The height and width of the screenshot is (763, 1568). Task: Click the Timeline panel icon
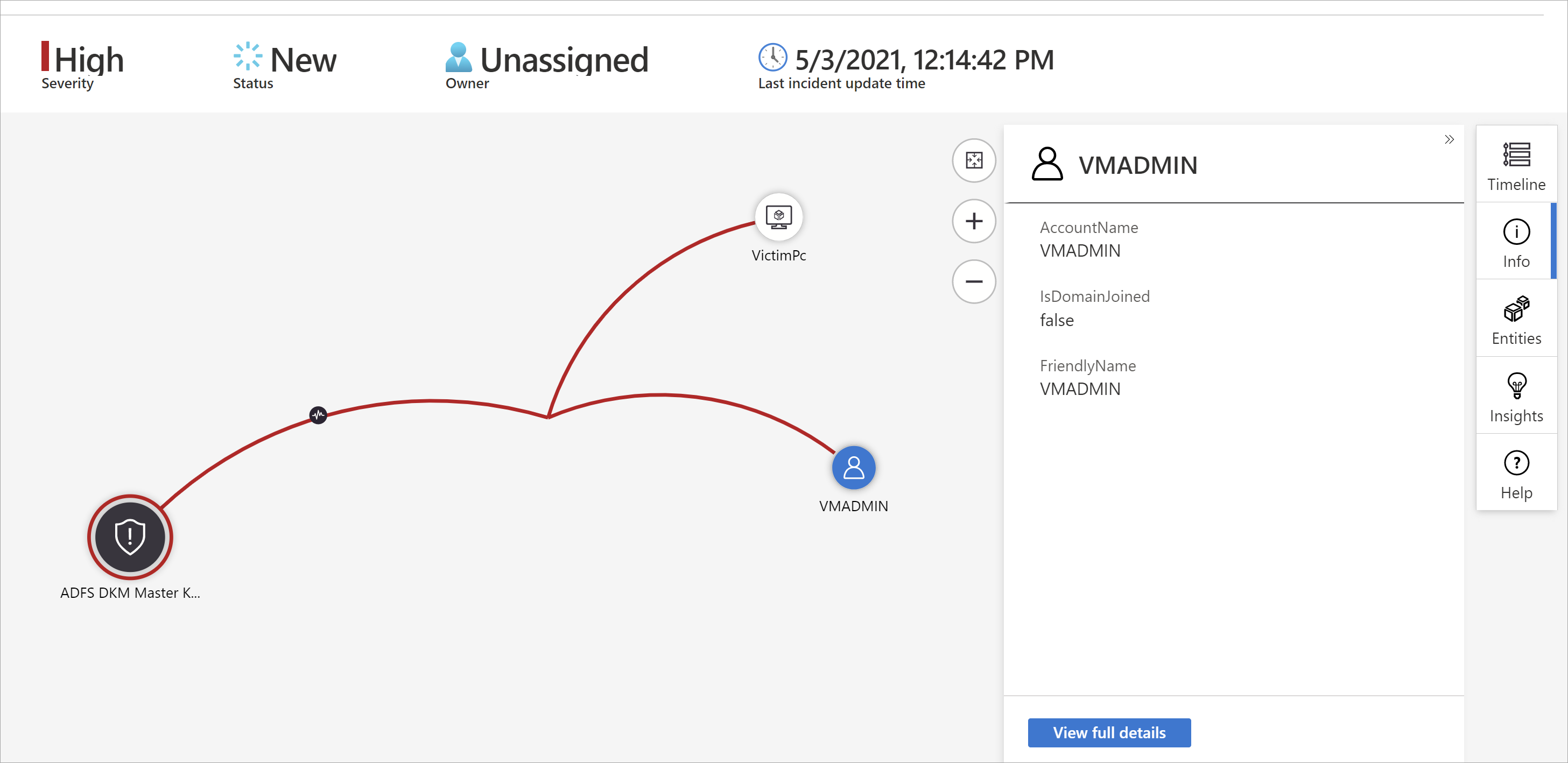coord(1517,168)
